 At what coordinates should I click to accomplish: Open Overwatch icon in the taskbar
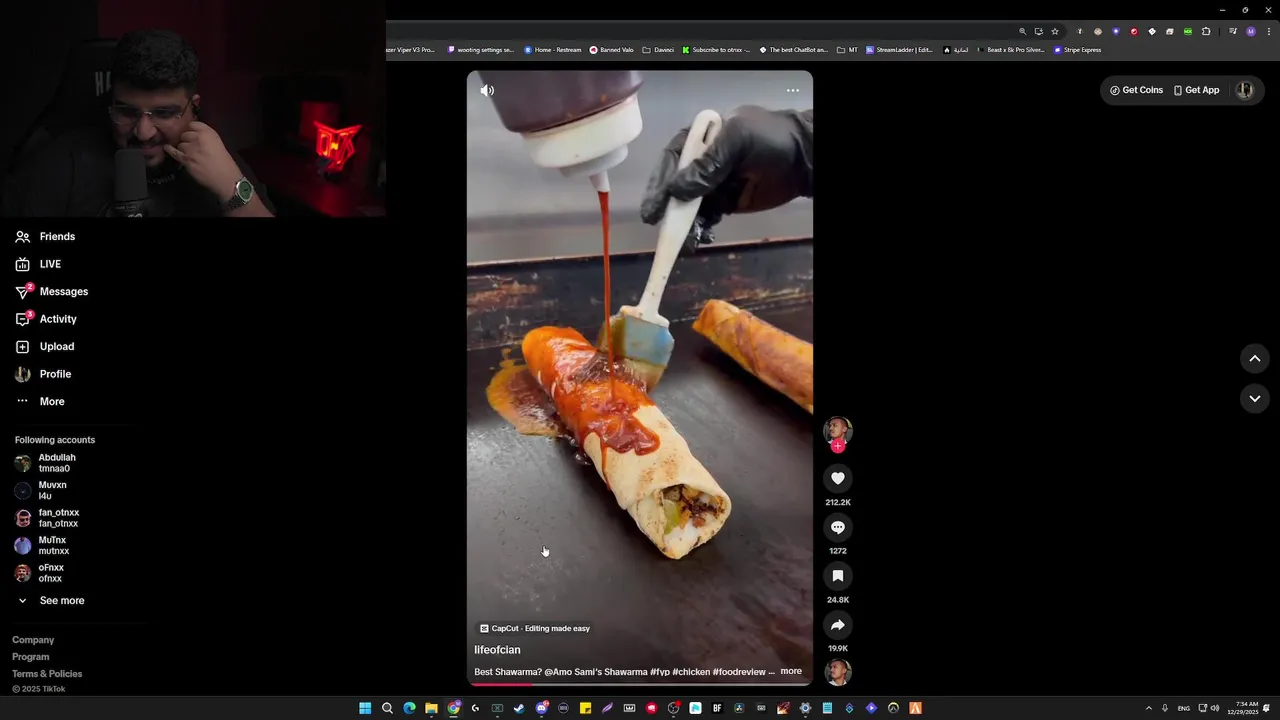point(893,708)
